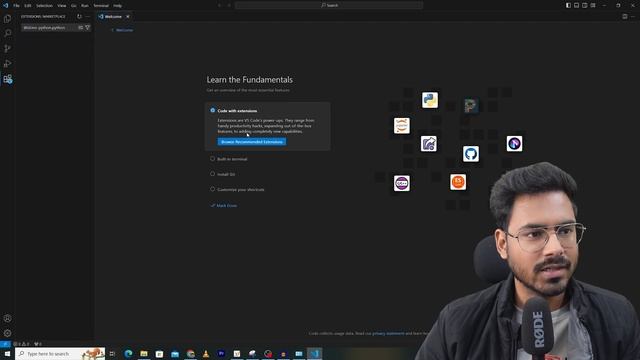This screenshot has width=640, height=360.
Task: Open the File menu
Action: pyautogui.click(x=16, y=5)
